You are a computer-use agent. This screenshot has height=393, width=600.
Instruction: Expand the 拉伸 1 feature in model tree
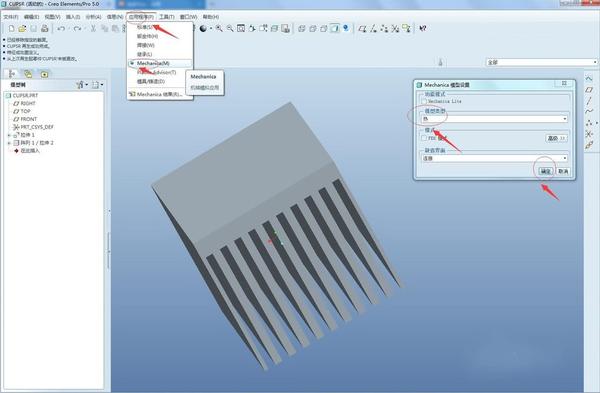(x=9, y=135)
